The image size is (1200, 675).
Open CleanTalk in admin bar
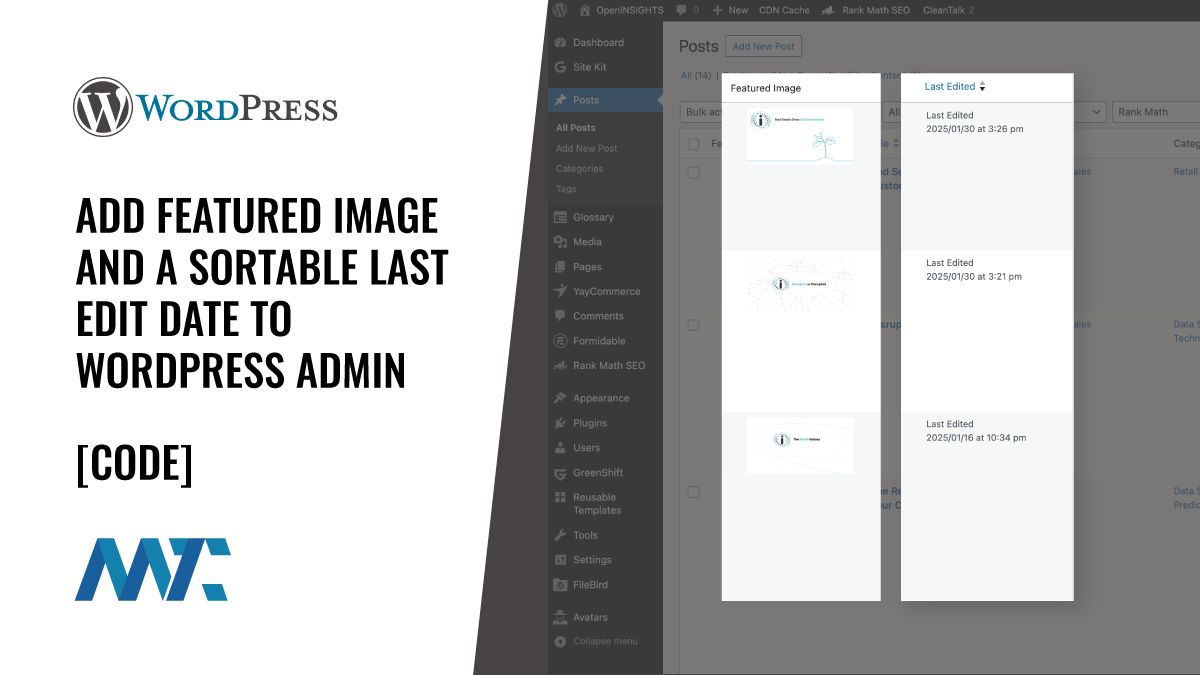(947, 10)
